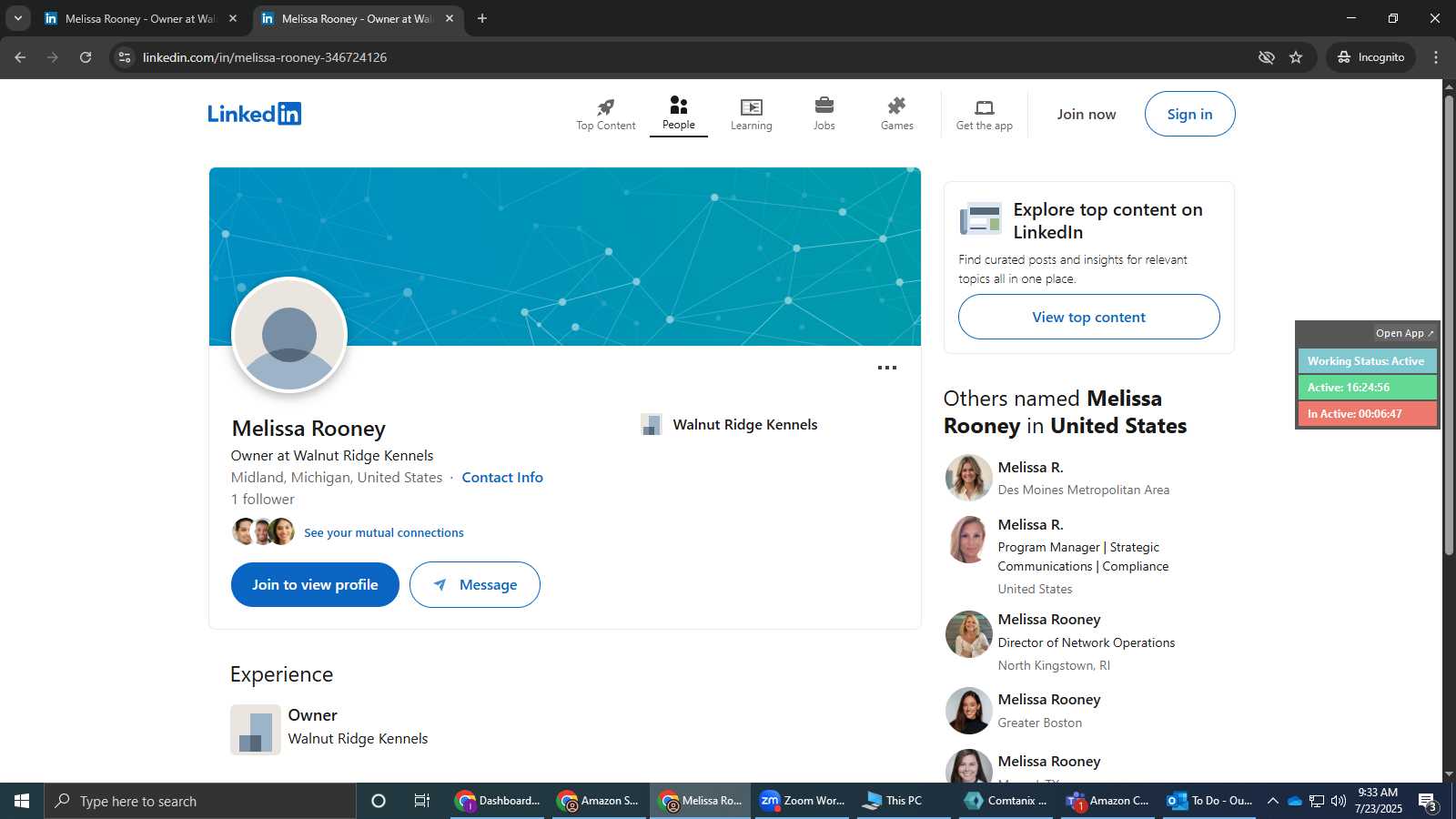Click the Experience section company logo

click(256, 729)
